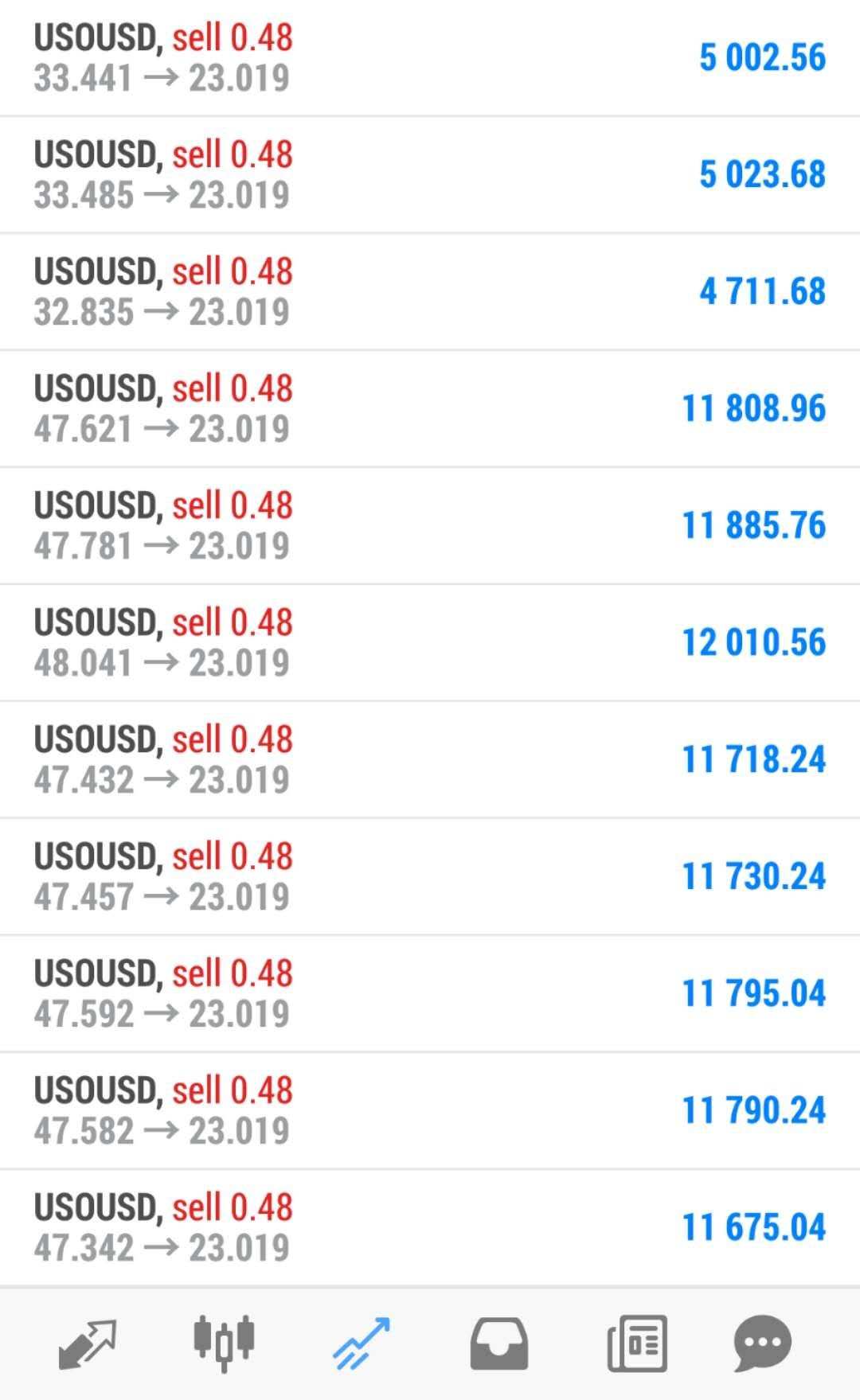Open the News newspaper icon
The image size is (860, 1400).
[637, 1344]
